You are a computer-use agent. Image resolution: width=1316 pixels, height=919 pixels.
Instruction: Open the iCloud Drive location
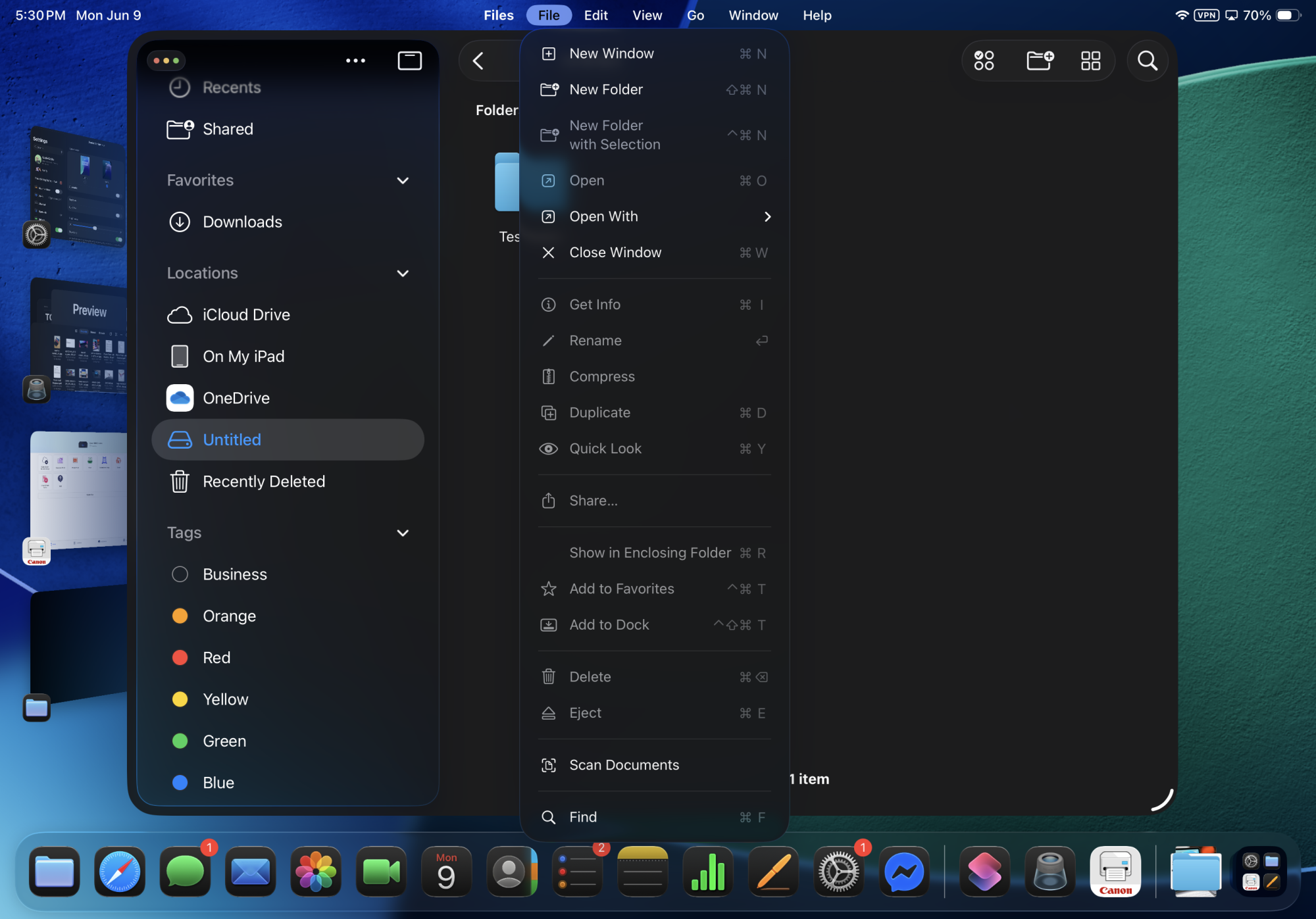(x=245, y=314)
